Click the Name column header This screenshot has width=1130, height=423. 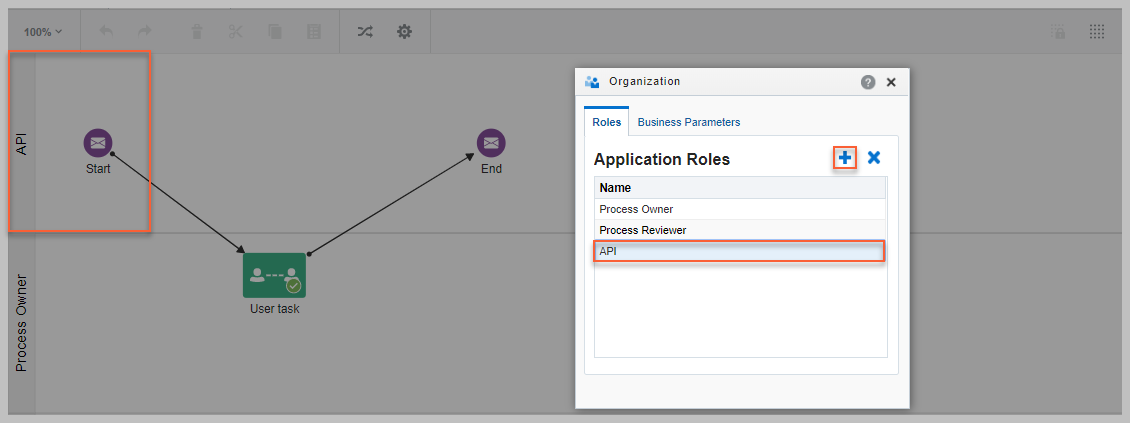click(x=740, y=187)
